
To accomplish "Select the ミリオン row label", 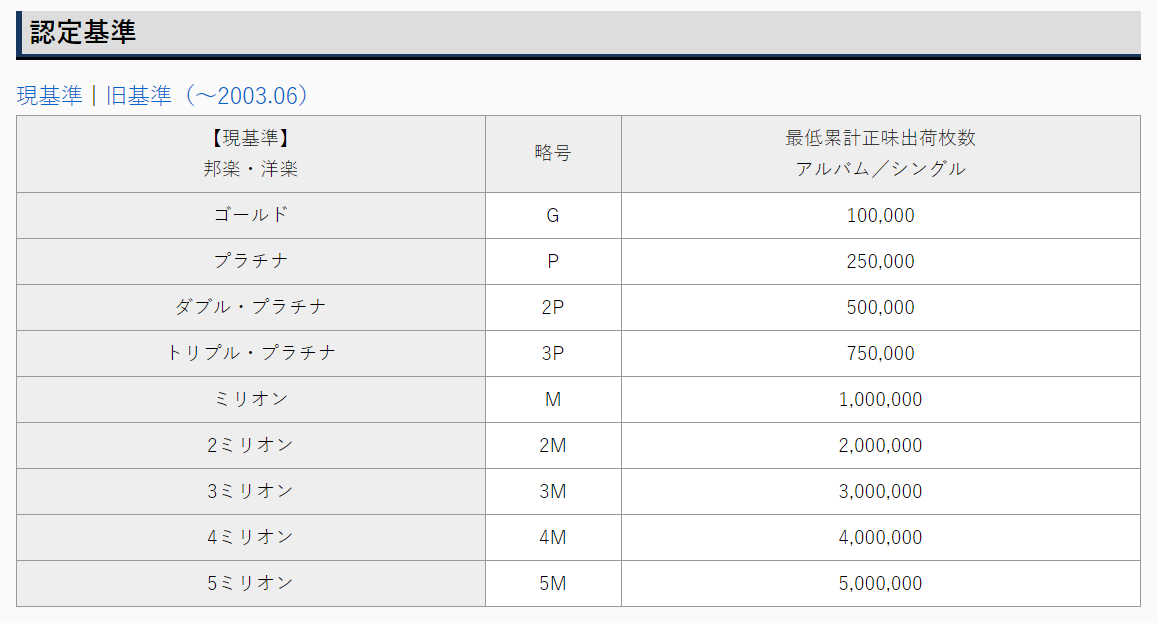I will [251, 399].
